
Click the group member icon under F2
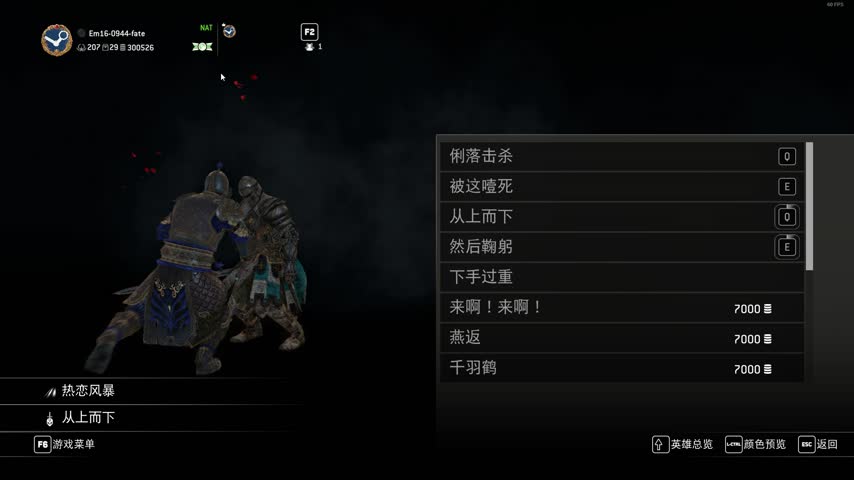[x=309, y=47]
